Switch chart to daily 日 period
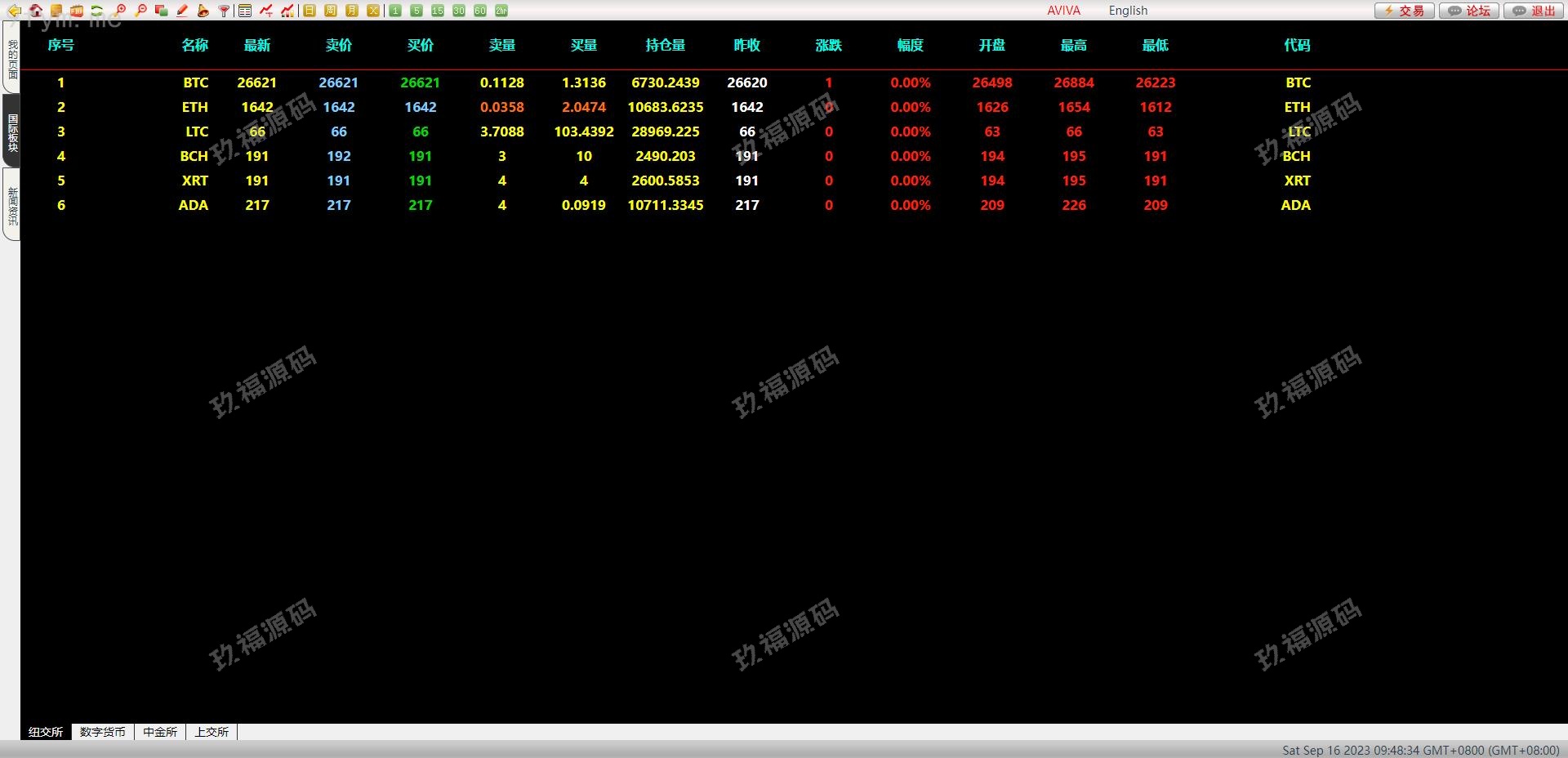Viewport: 1568px width, 758px height. click(x=310, y=11)
